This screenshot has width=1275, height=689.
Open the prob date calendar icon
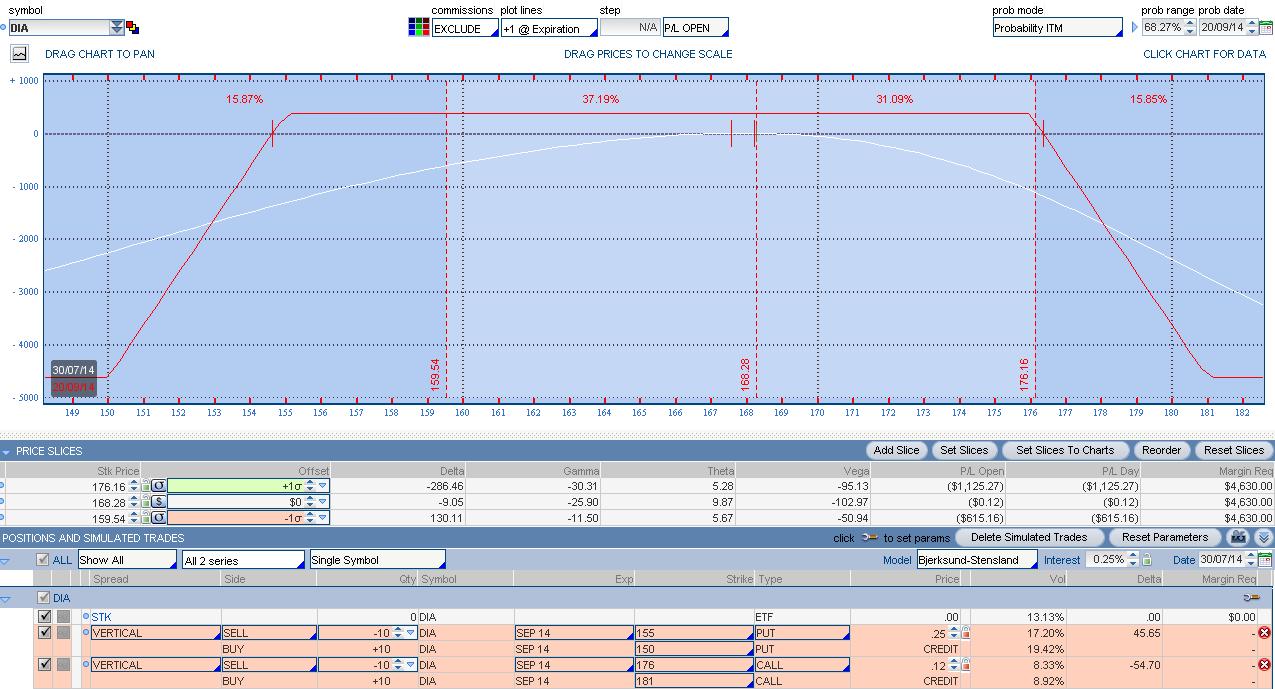click(1266, 28)
